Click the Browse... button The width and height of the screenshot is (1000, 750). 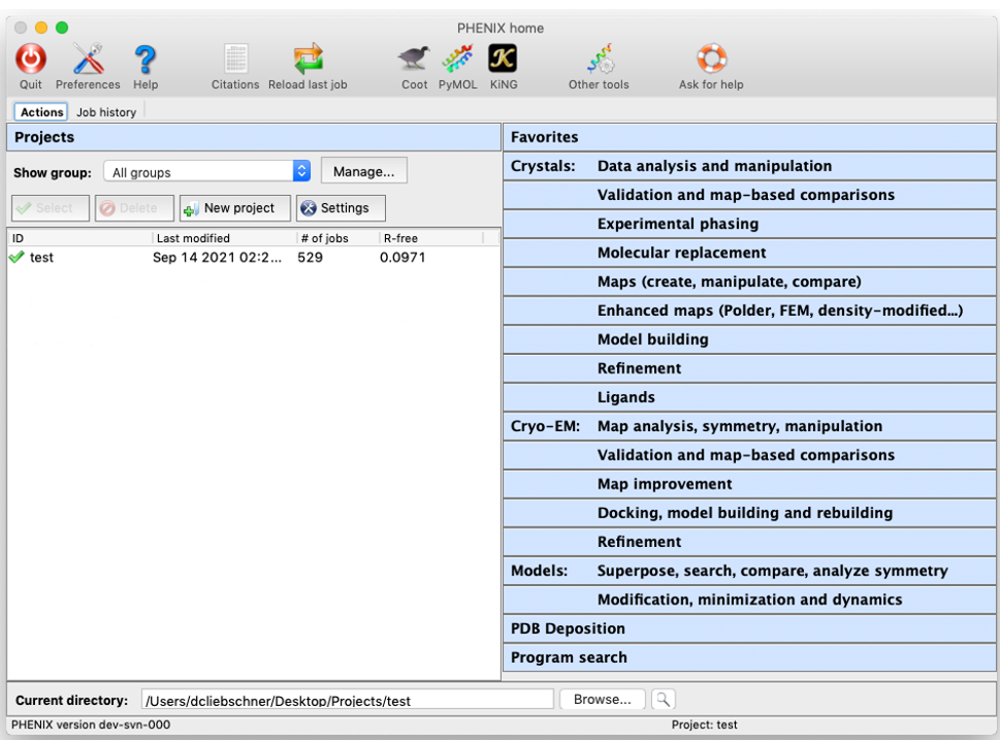(x=602, y=700)
